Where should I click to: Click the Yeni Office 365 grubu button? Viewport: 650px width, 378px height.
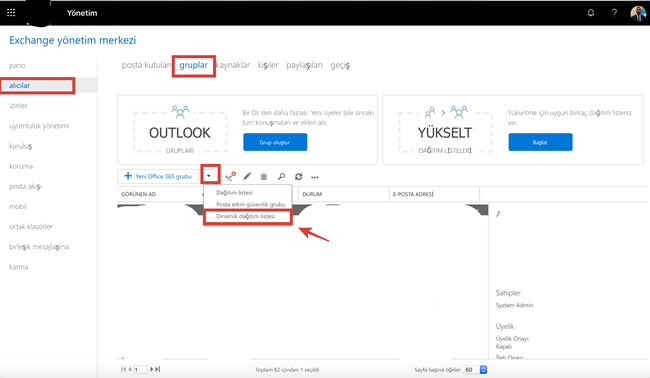coord(158,176)
